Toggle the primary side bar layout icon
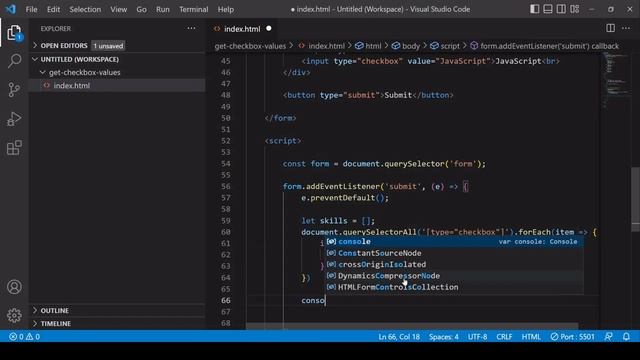This screenshot has height=360, width=640. coord(534,9)
